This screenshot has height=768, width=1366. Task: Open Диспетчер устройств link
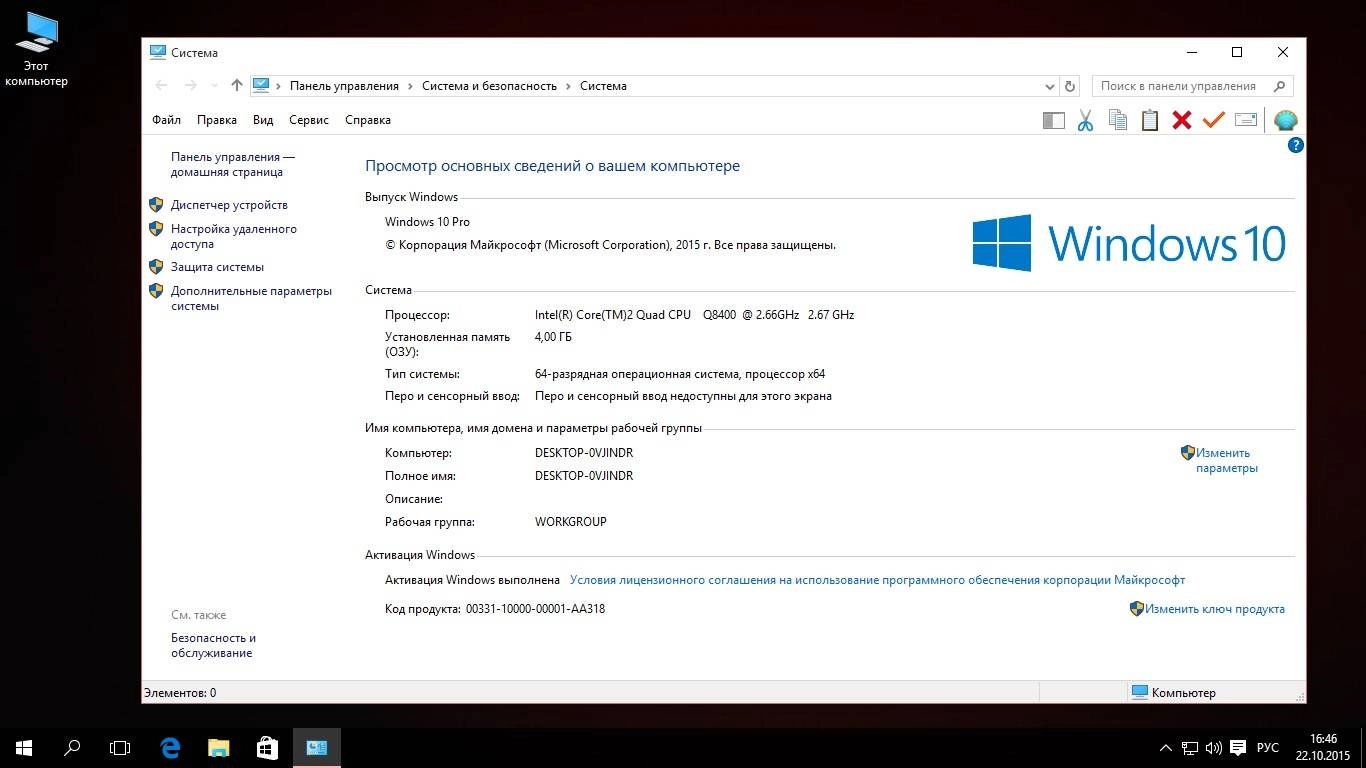click(x=229, y=205)
